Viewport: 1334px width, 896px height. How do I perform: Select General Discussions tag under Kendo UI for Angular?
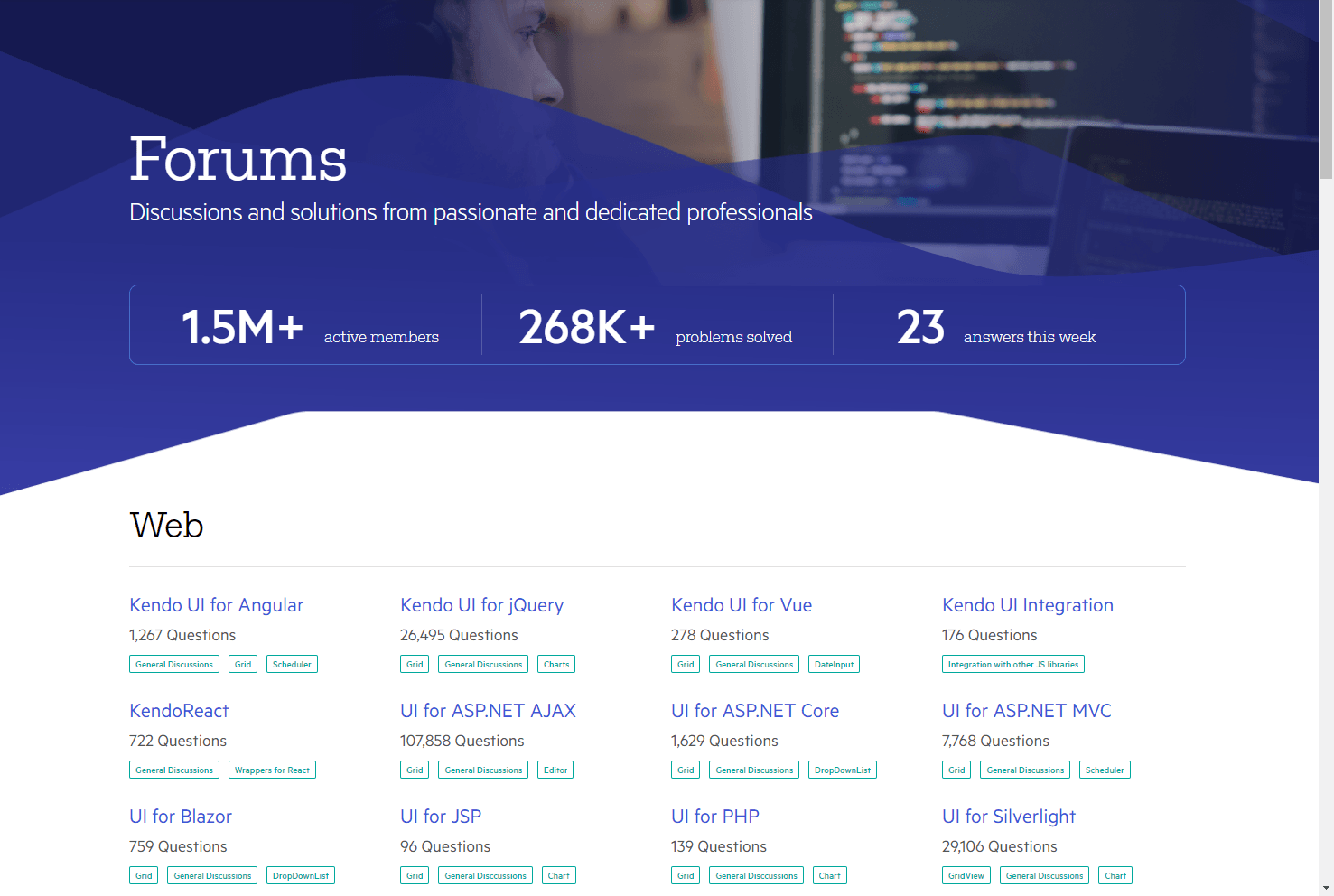point(174,664)
